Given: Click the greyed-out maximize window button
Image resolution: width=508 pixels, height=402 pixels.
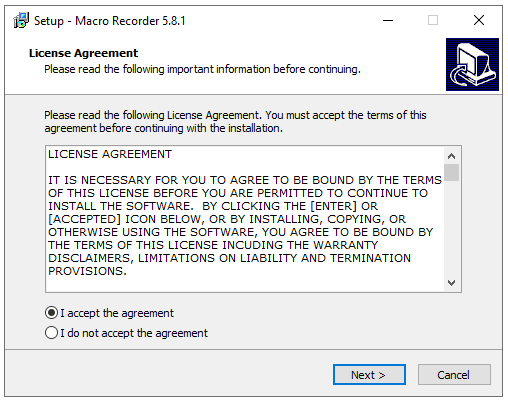Looking at the screenshot, I should (x=433, y=20).
